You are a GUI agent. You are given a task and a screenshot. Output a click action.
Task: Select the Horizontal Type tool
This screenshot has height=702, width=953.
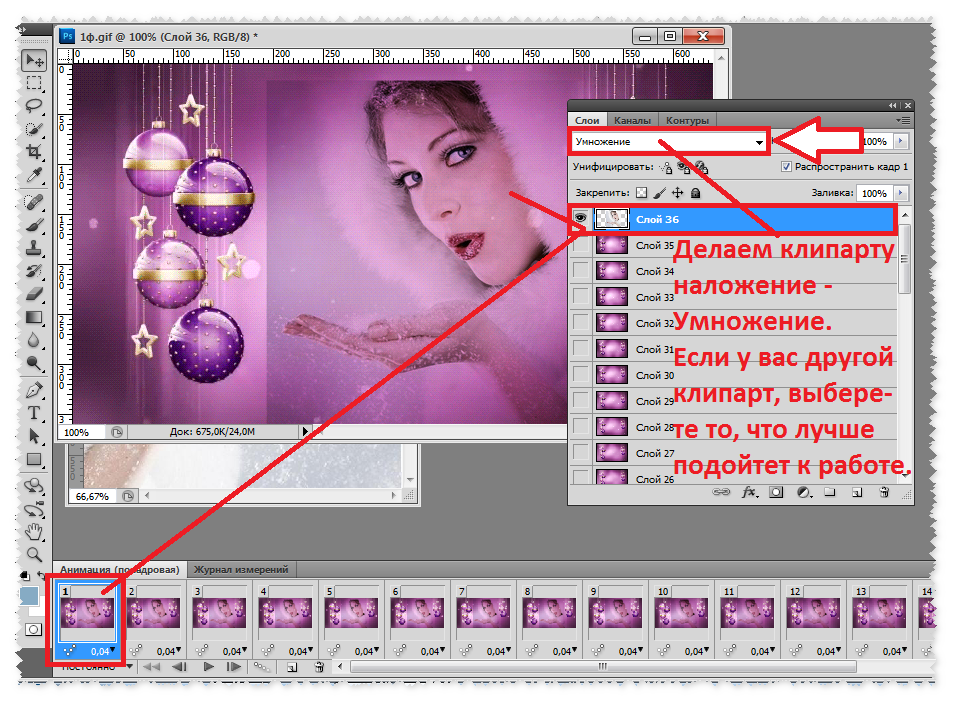click(34, 413)
